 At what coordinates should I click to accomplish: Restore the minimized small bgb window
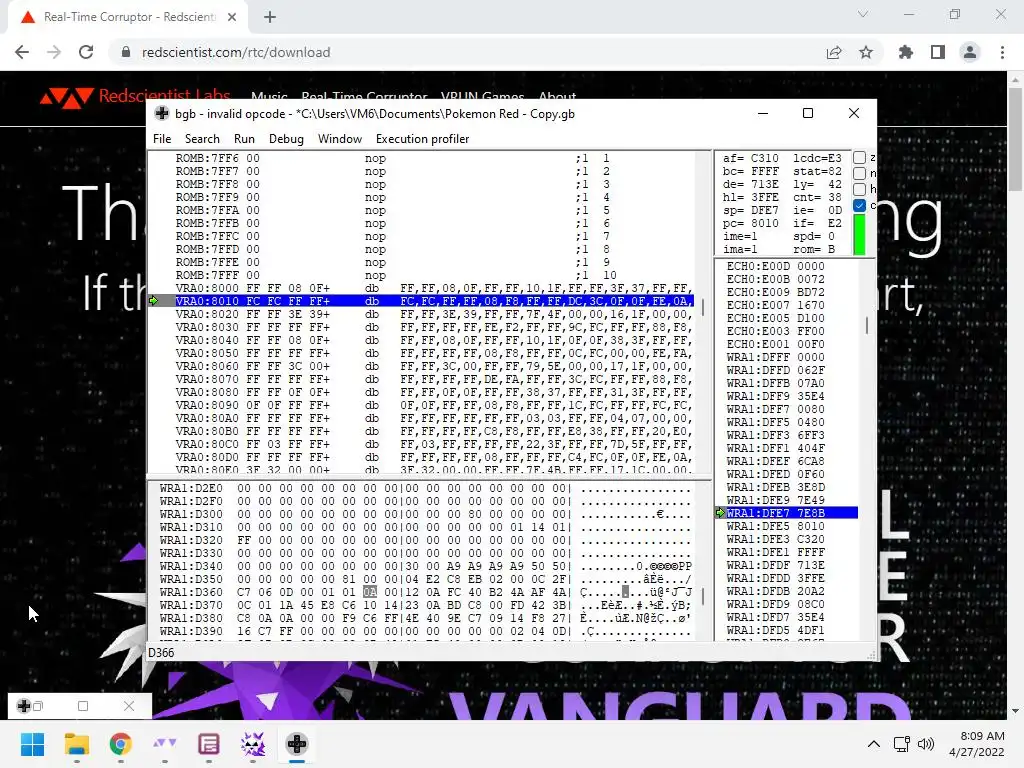39,706
